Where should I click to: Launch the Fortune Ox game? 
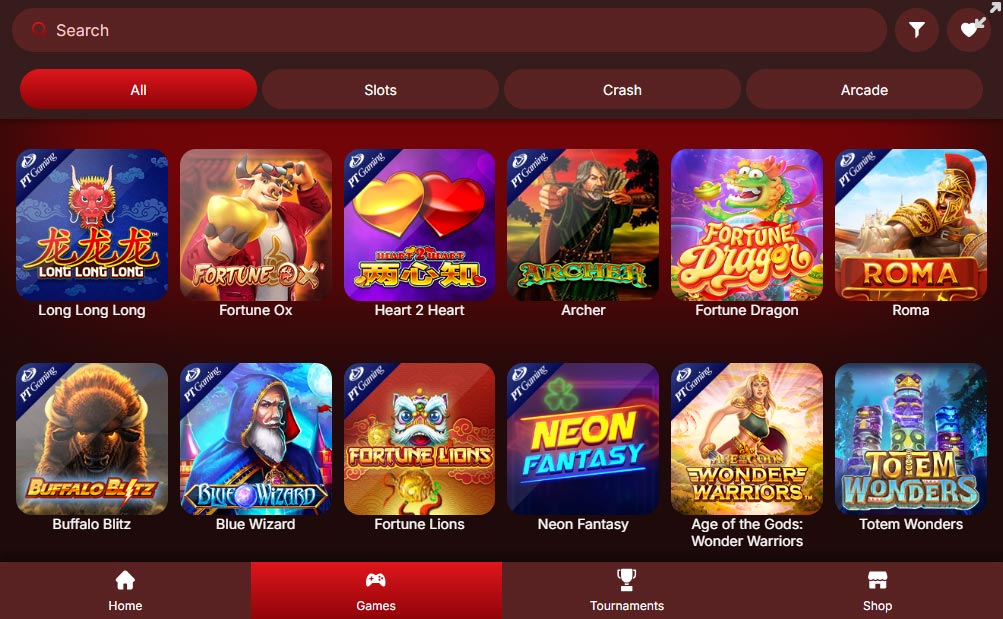tap(256, 225)
